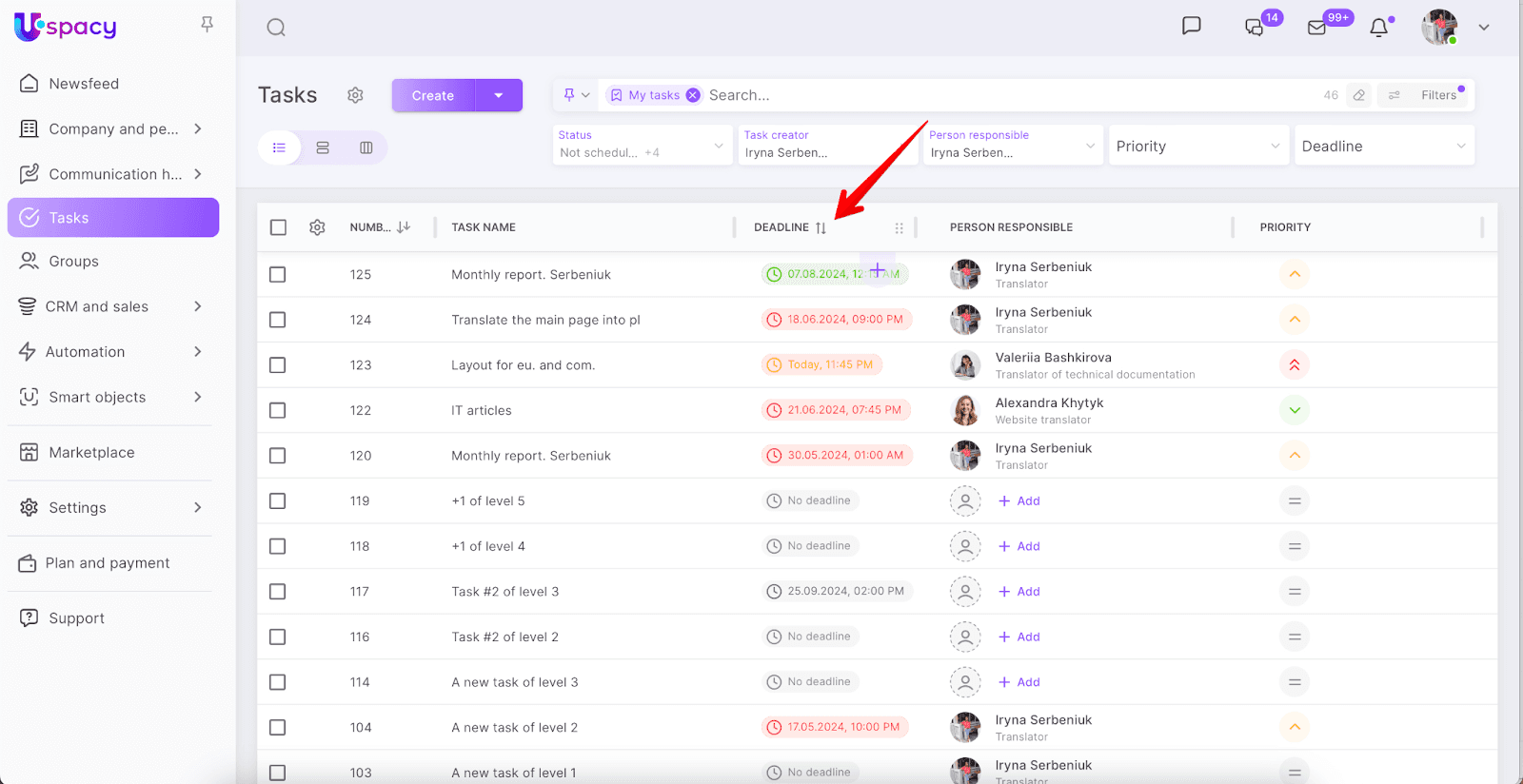Open the Create button dropdown arrow

pyautogui.click(x=499, y=95)
